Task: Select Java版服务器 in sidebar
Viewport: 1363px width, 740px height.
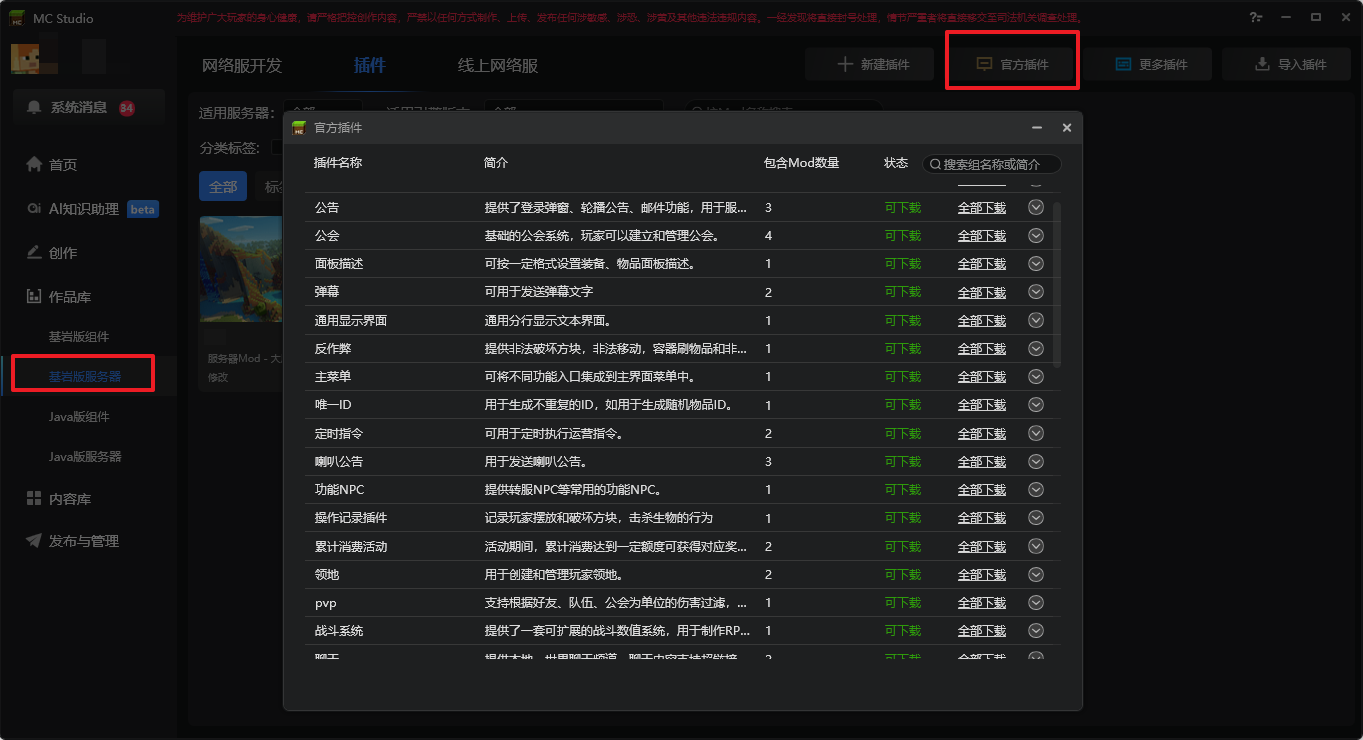Action: click(85, 457)
